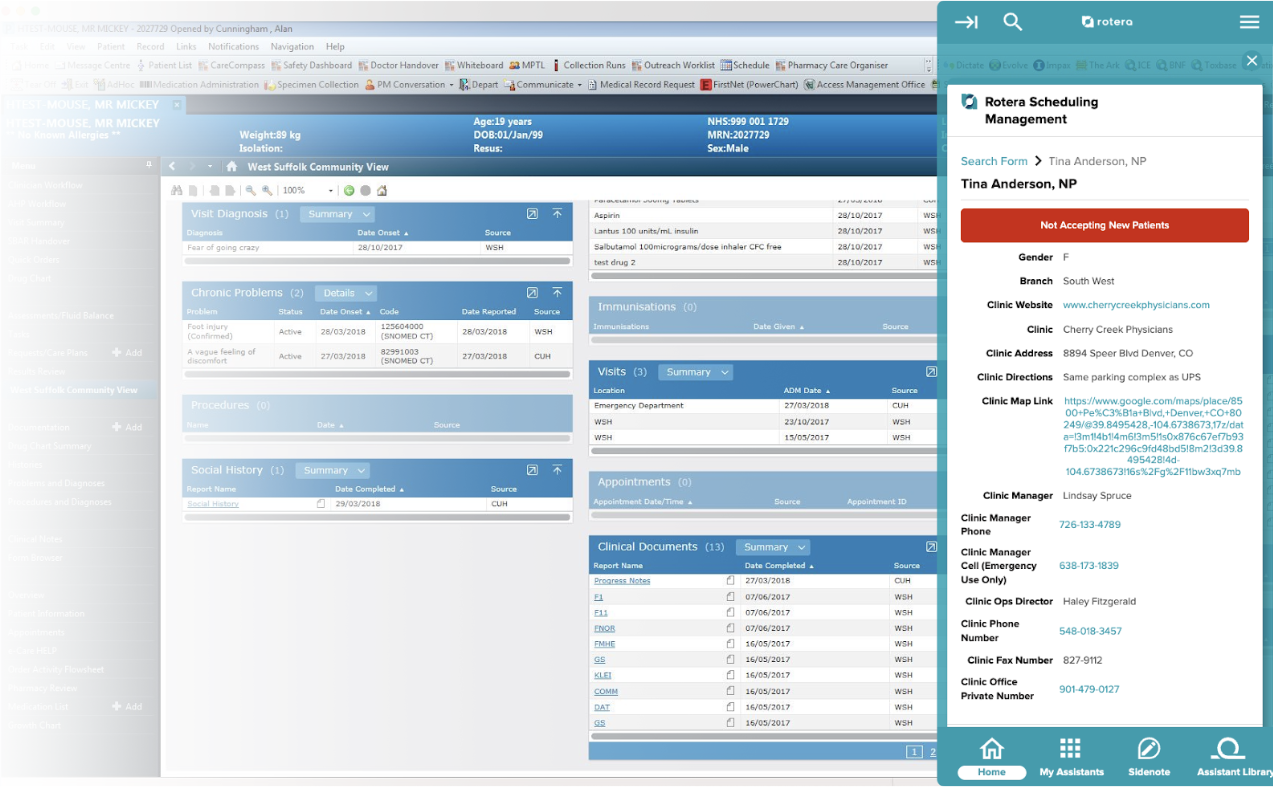The height and width of the screenshot is (787, 1273).
Task: Click Clinic Phone Number 548-018-3457
Action: pos(1090,631)
